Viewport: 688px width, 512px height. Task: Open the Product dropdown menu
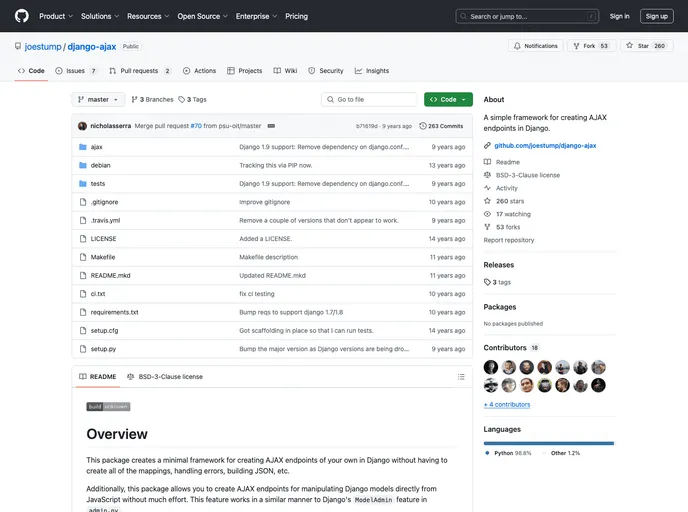coord(56,16)
